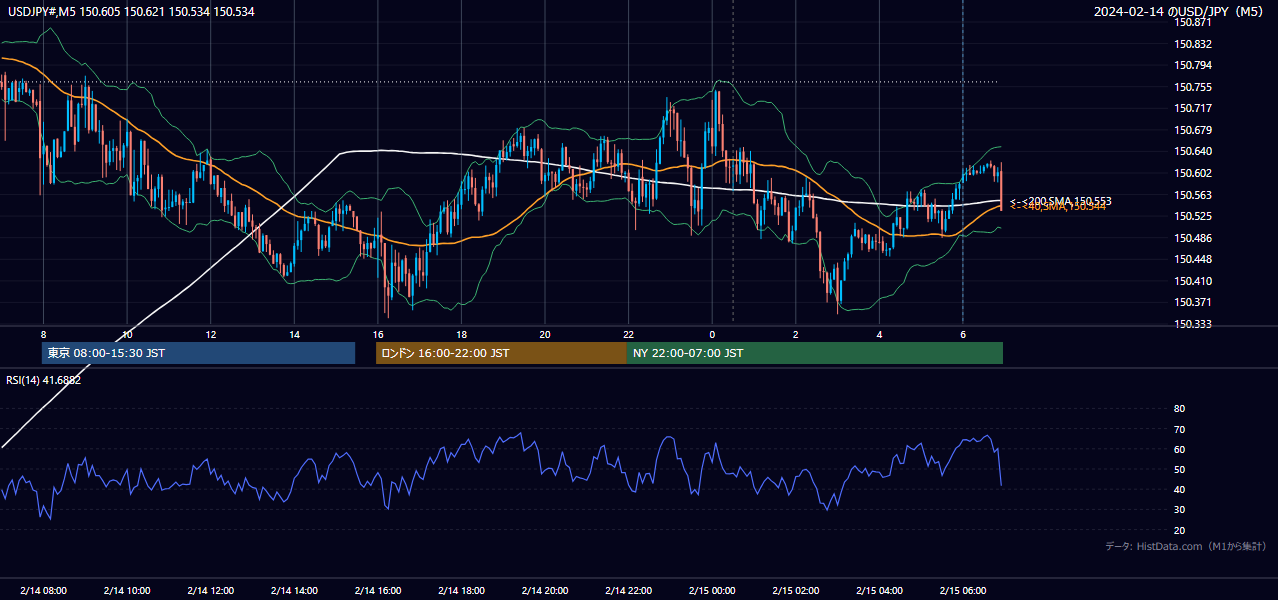
Task: Click hour tick 12 under the price chart
Action: click(210, 334)
